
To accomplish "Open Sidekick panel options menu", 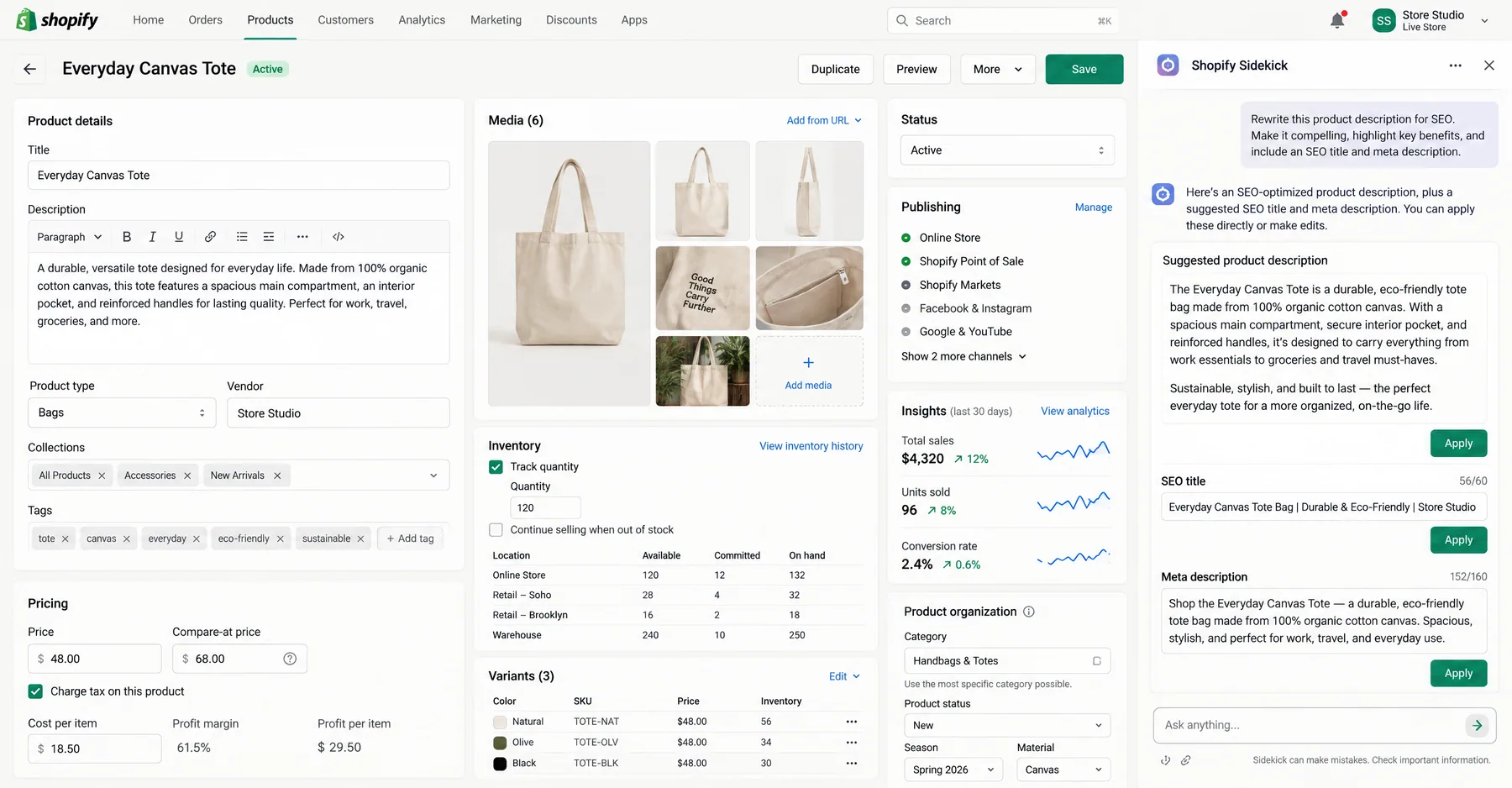I will (1456, 66).
